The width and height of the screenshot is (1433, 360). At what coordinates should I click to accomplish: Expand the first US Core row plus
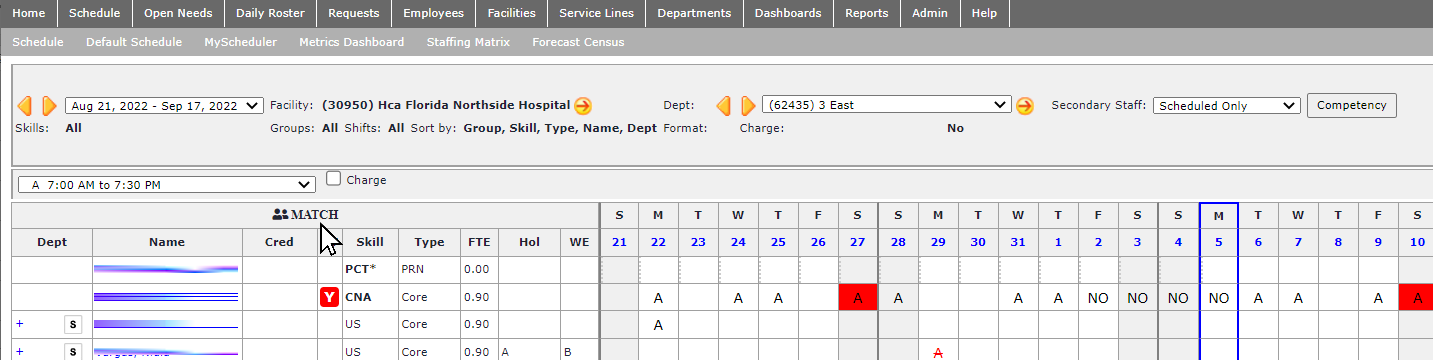click(x=20, y=324)
